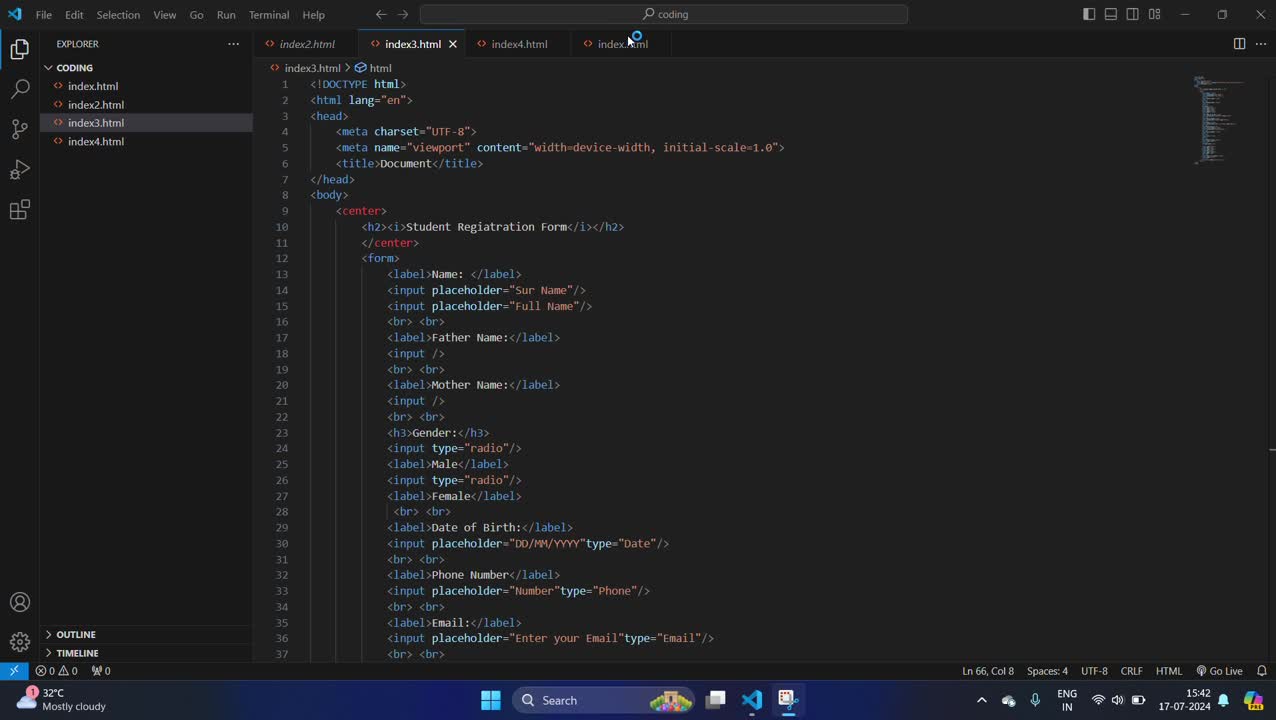Collapse the CODING folder section
This screenshot has height=720, width=1276.
(x=74, y=68)
